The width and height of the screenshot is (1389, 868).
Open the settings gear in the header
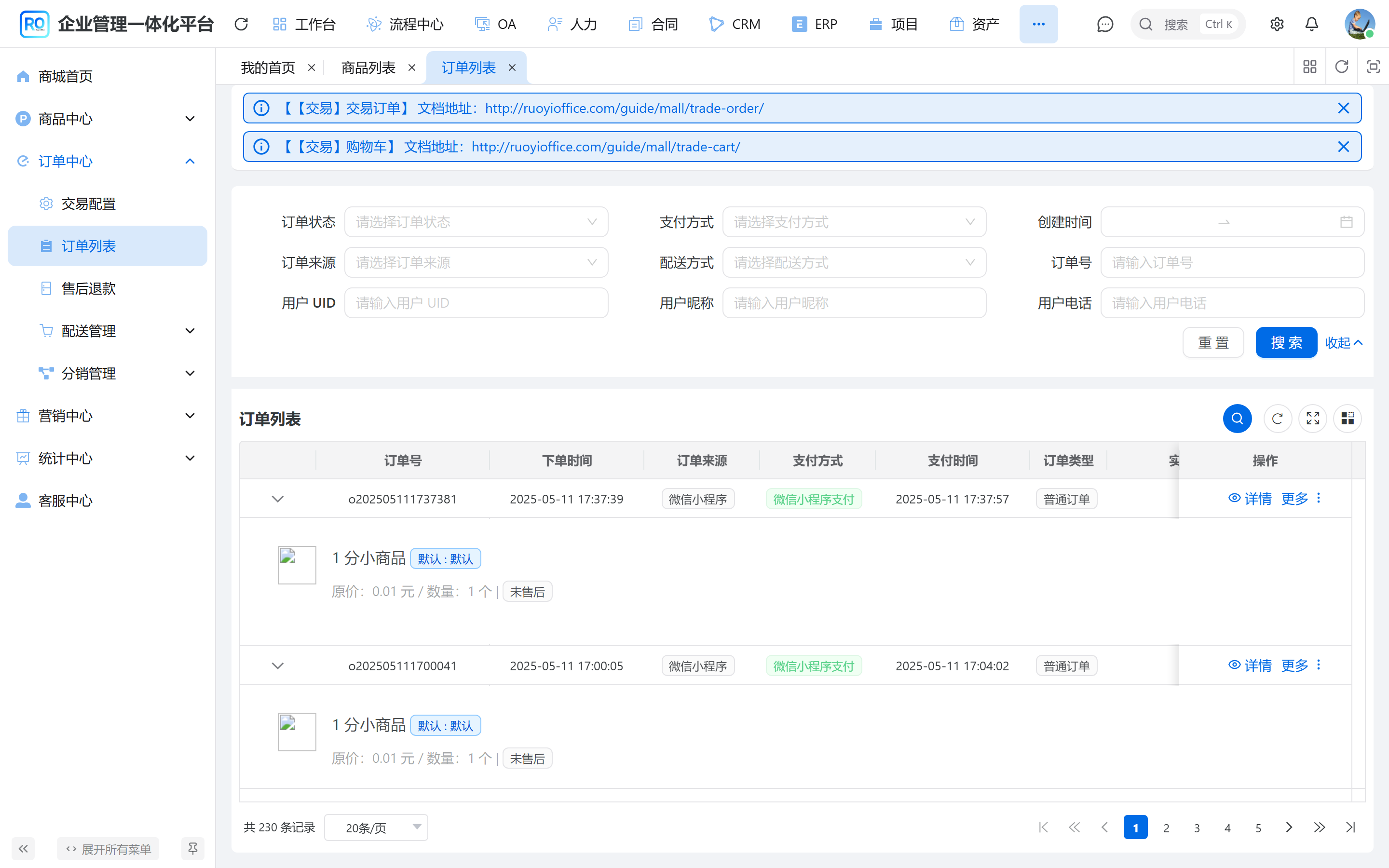coord(1277,24)
